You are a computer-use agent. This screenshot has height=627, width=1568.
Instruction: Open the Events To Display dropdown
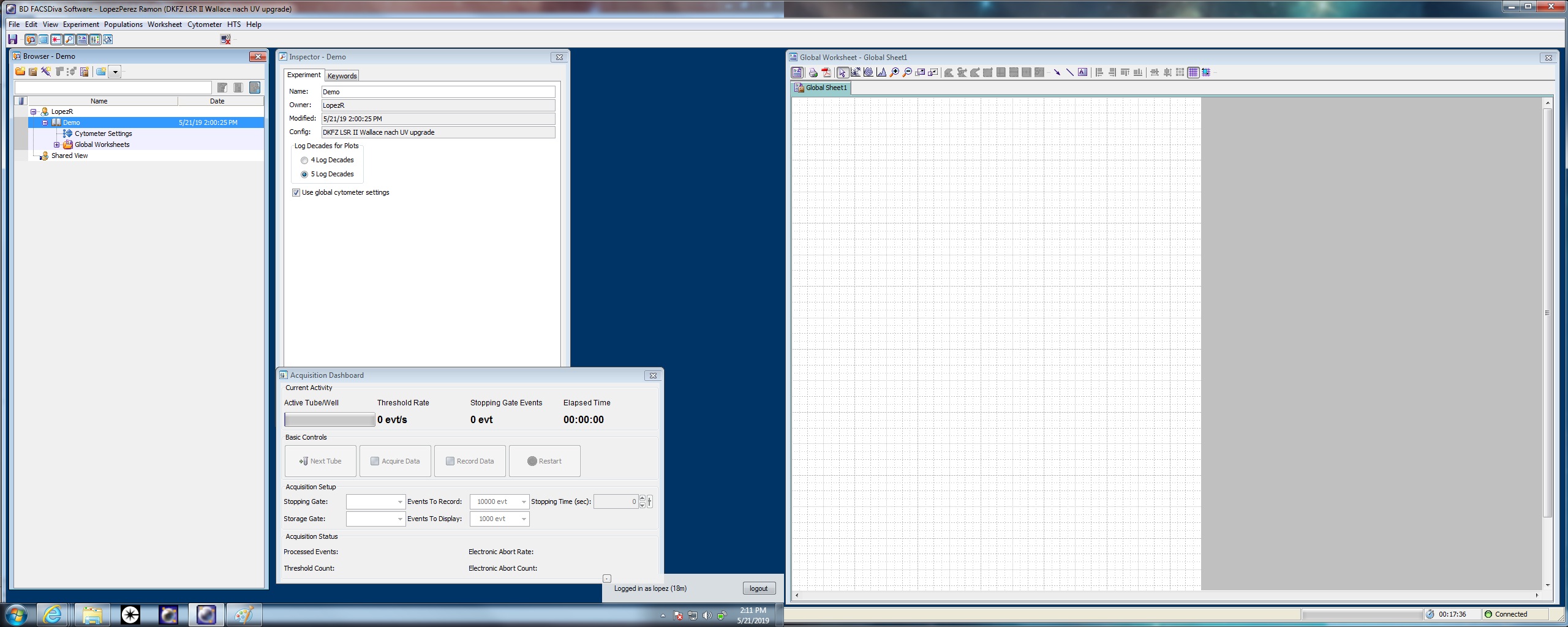pyautogui.click(x=524, y=519)
